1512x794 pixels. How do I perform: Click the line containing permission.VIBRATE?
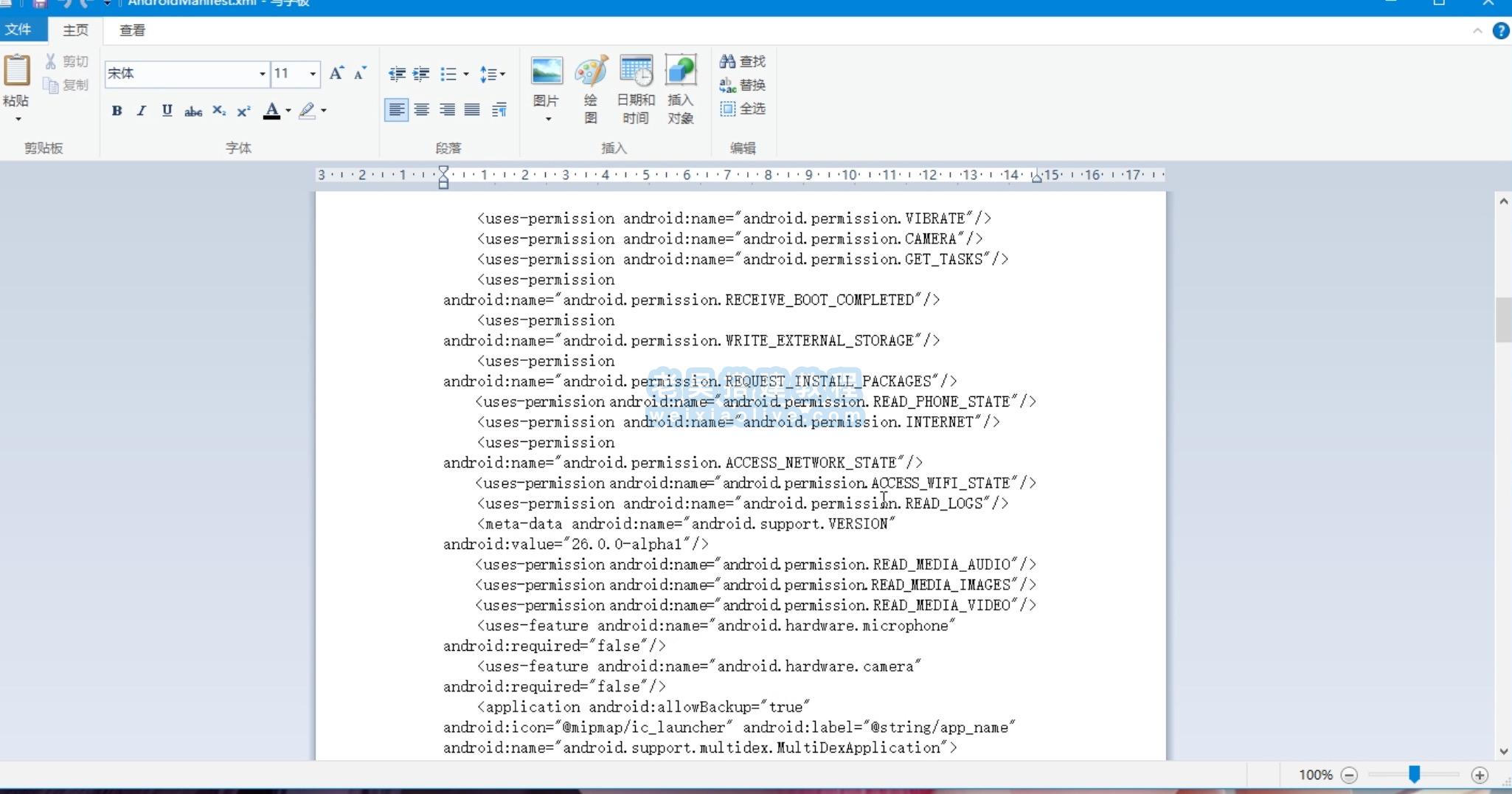734,218
